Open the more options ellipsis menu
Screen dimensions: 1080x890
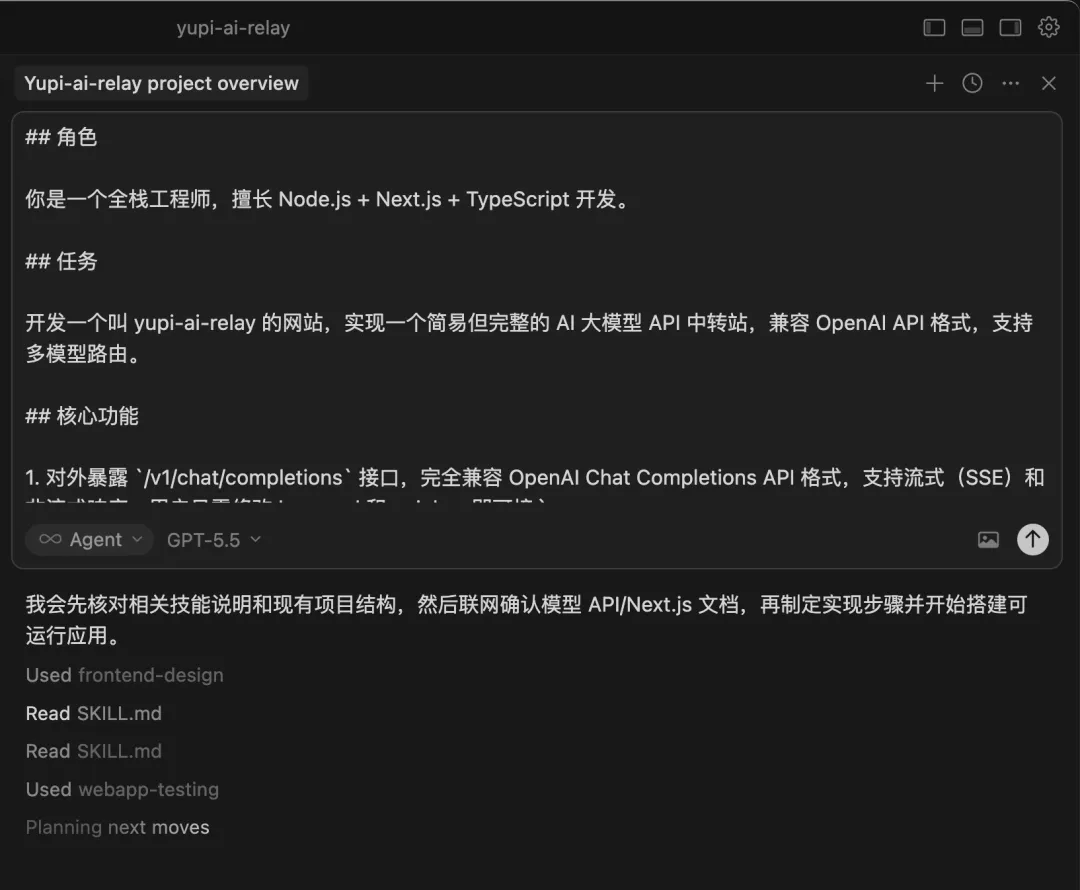click(1010, 83)
